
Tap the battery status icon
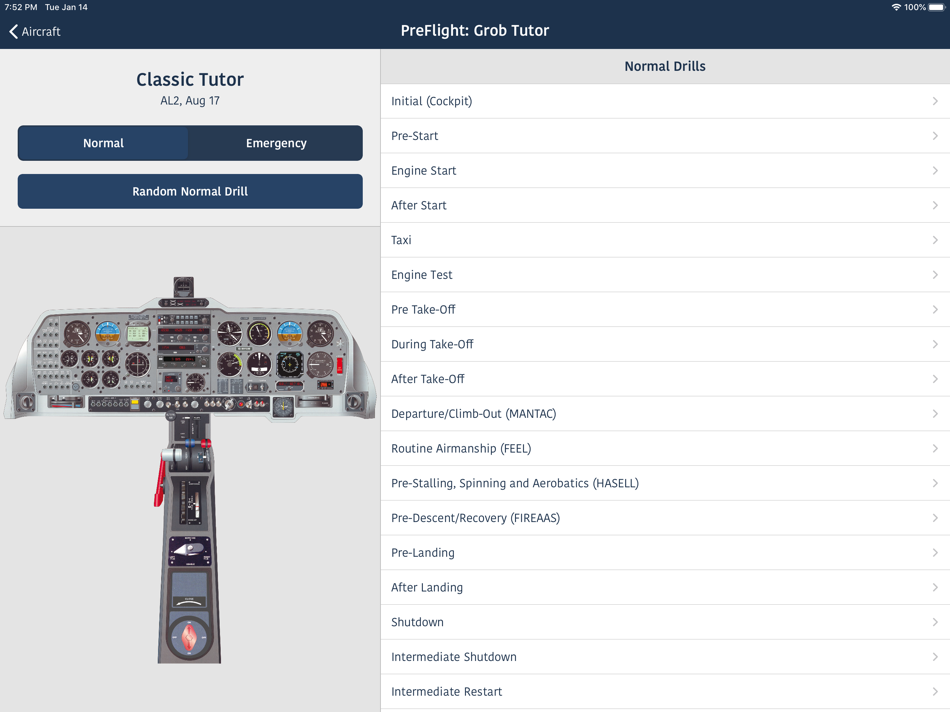click(x=936, y=7)
